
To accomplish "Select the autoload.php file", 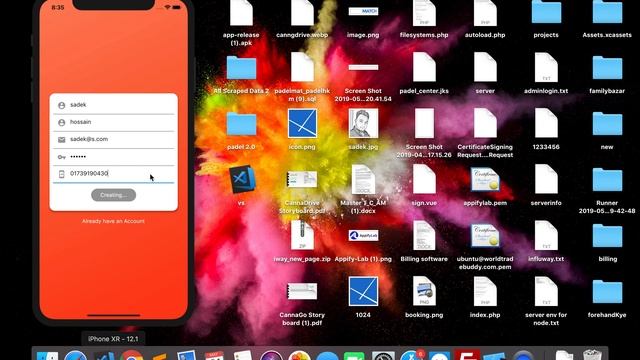I will click(485, 13).
